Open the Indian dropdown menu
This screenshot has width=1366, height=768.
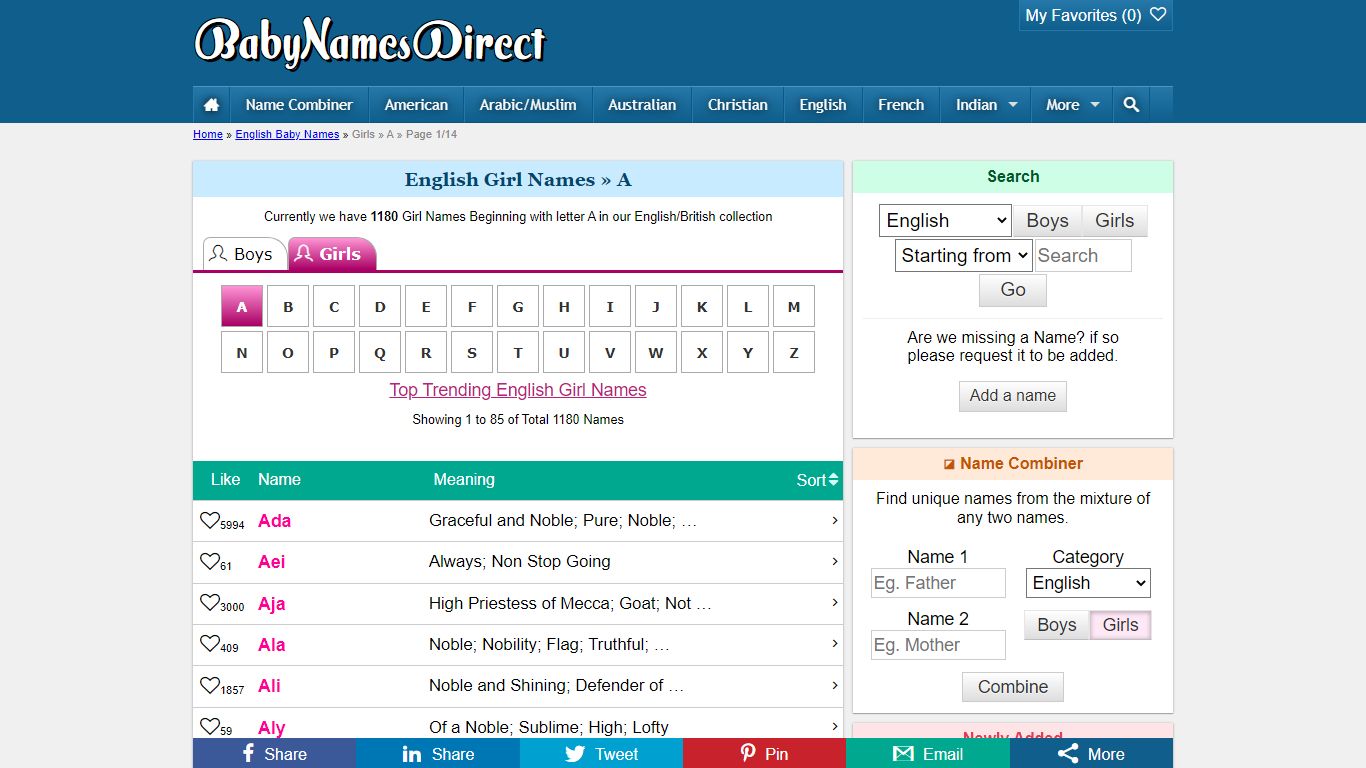[x=986, y=104]
